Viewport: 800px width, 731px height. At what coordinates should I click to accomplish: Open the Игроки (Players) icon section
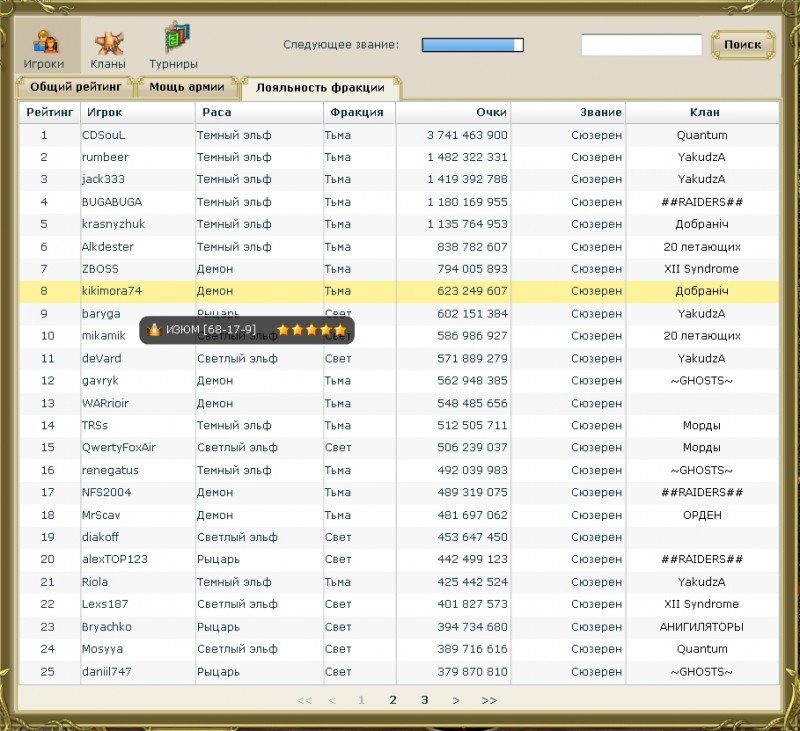click(x=44, y=48)
